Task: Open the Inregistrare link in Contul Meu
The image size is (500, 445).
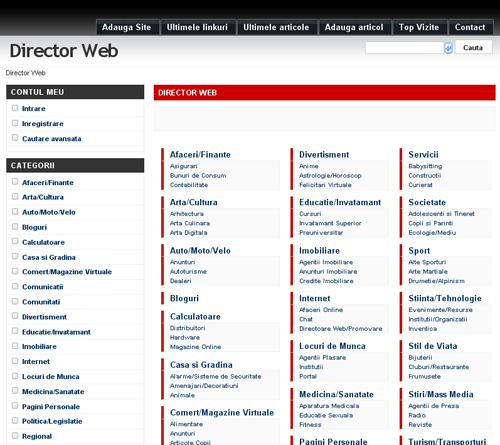Action: click(43, 124)
